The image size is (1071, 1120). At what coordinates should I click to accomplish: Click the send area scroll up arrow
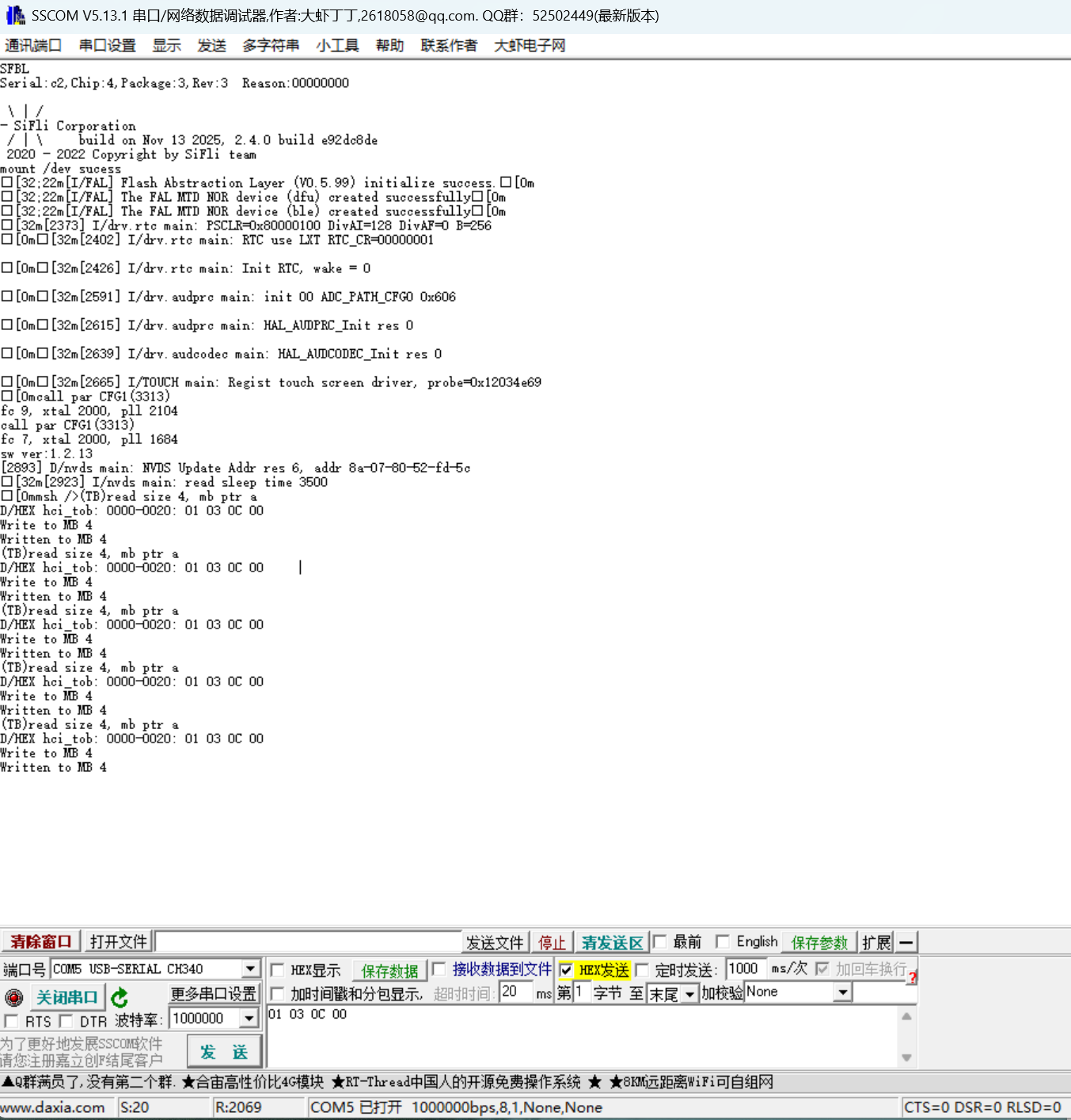(x=906, y=1016)
